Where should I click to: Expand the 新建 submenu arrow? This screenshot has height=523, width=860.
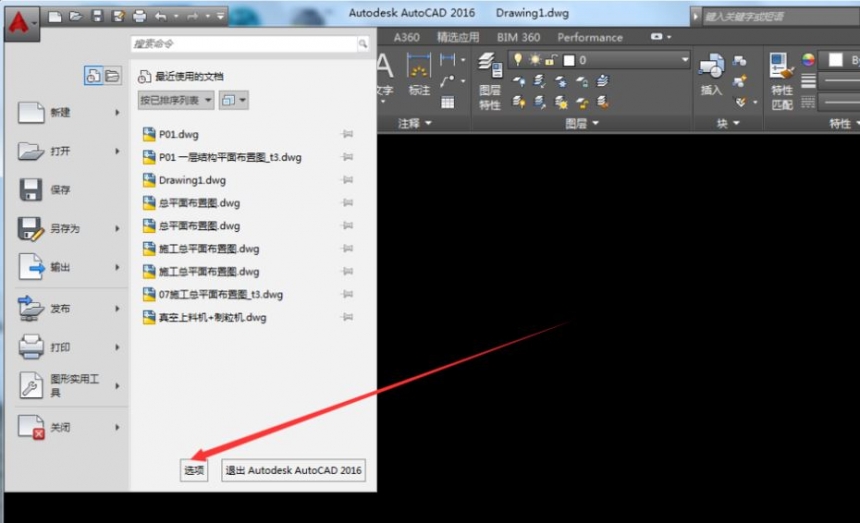[x=117, y=112]
